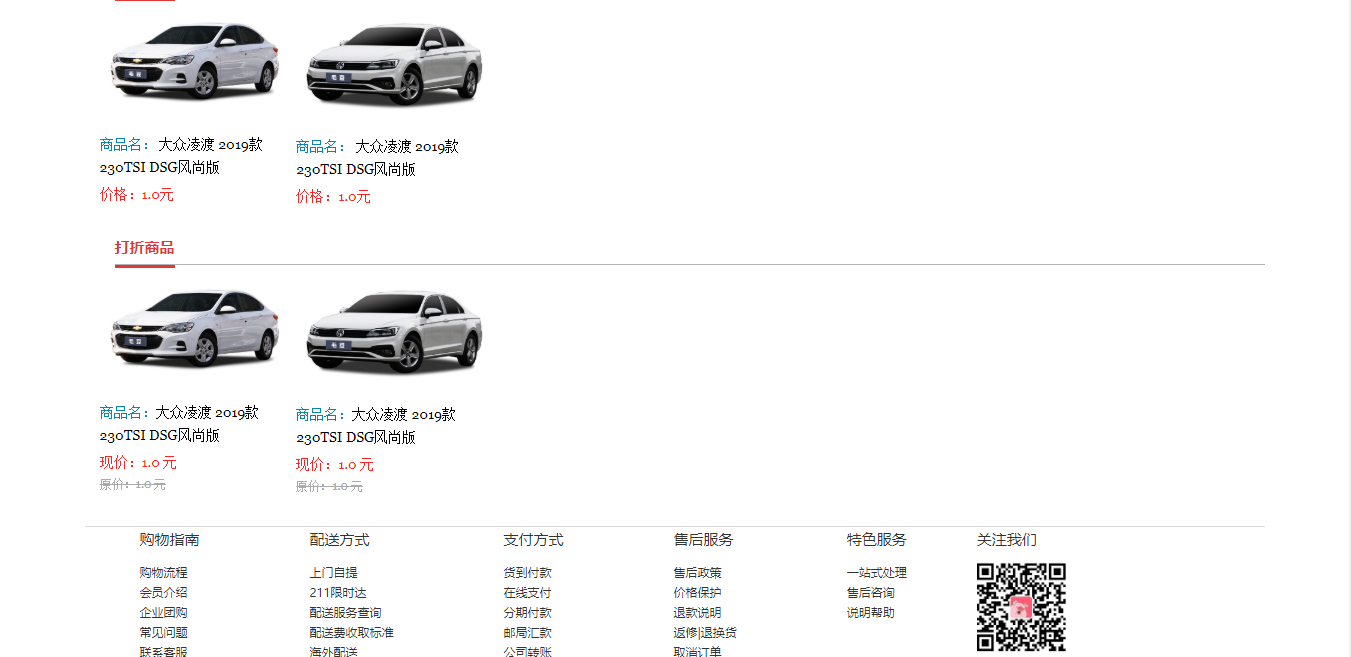Click 价格：1.0元 under the Volkswagen listing
Image resolution: width=1351 pixels, height=657 pixels.
tap(333, 197)
